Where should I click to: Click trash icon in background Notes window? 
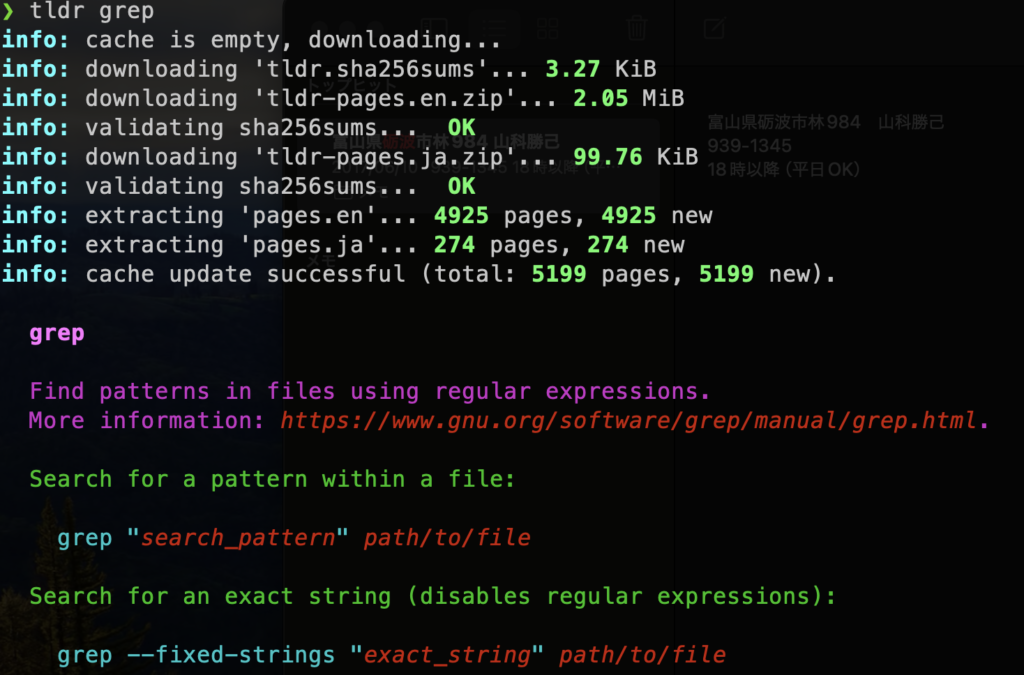click(x=637, y=28)
